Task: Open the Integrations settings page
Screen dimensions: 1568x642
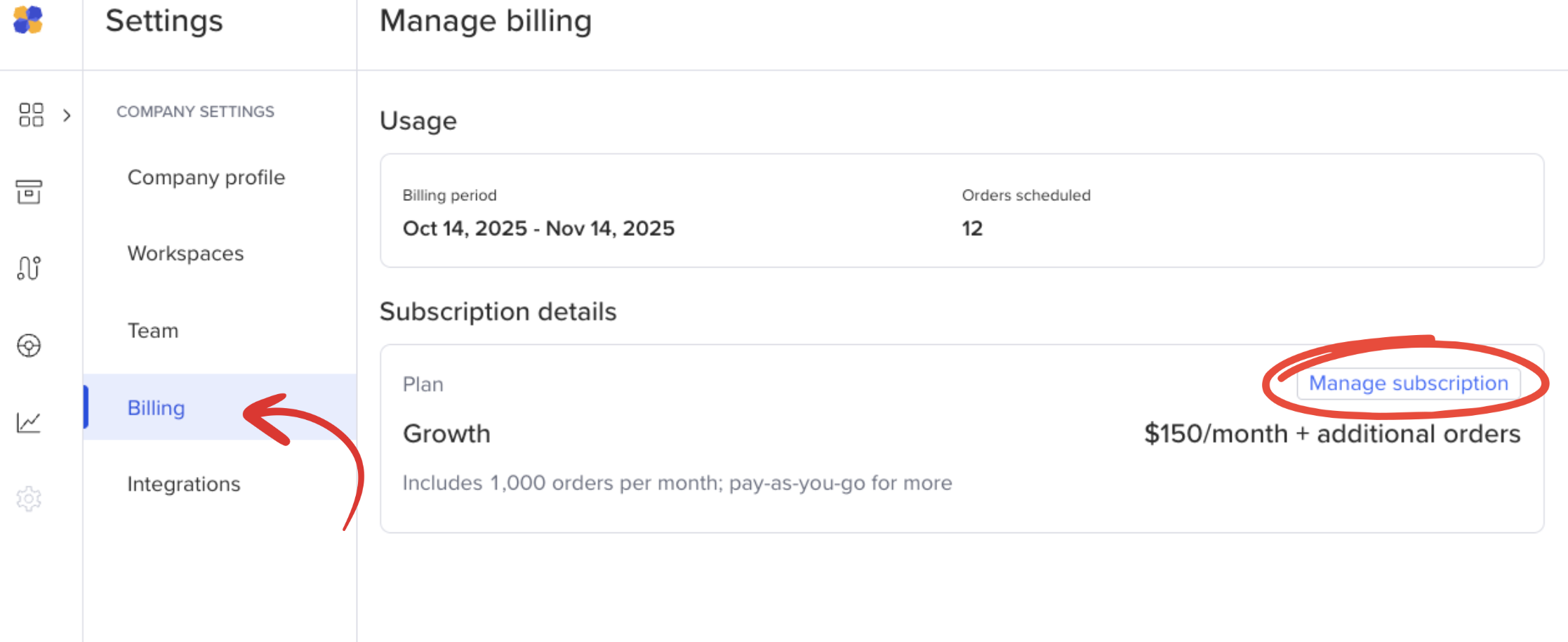Action: tap(184, 484)
